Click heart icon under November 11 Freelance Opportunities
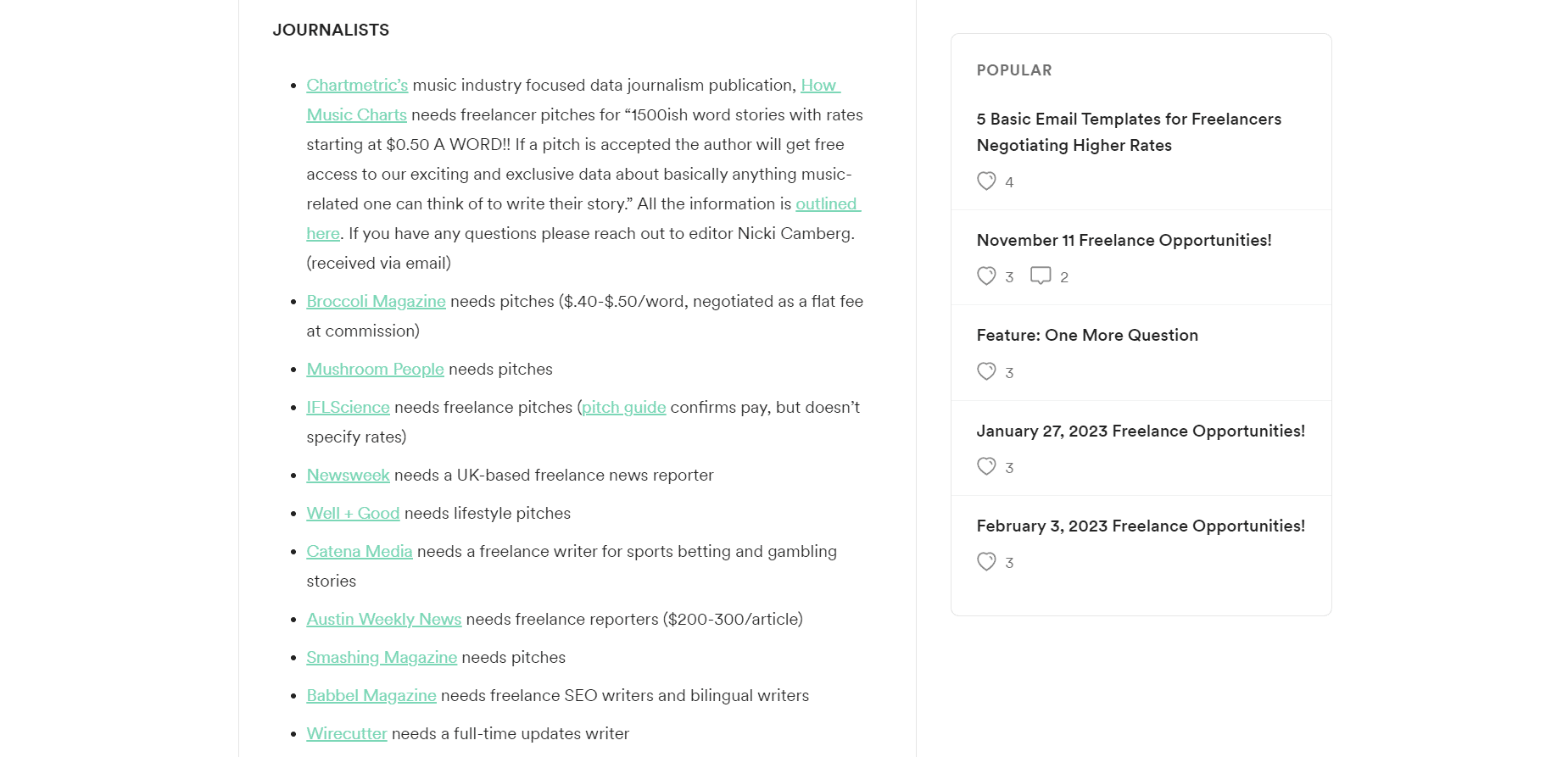 tap(986, 276)
